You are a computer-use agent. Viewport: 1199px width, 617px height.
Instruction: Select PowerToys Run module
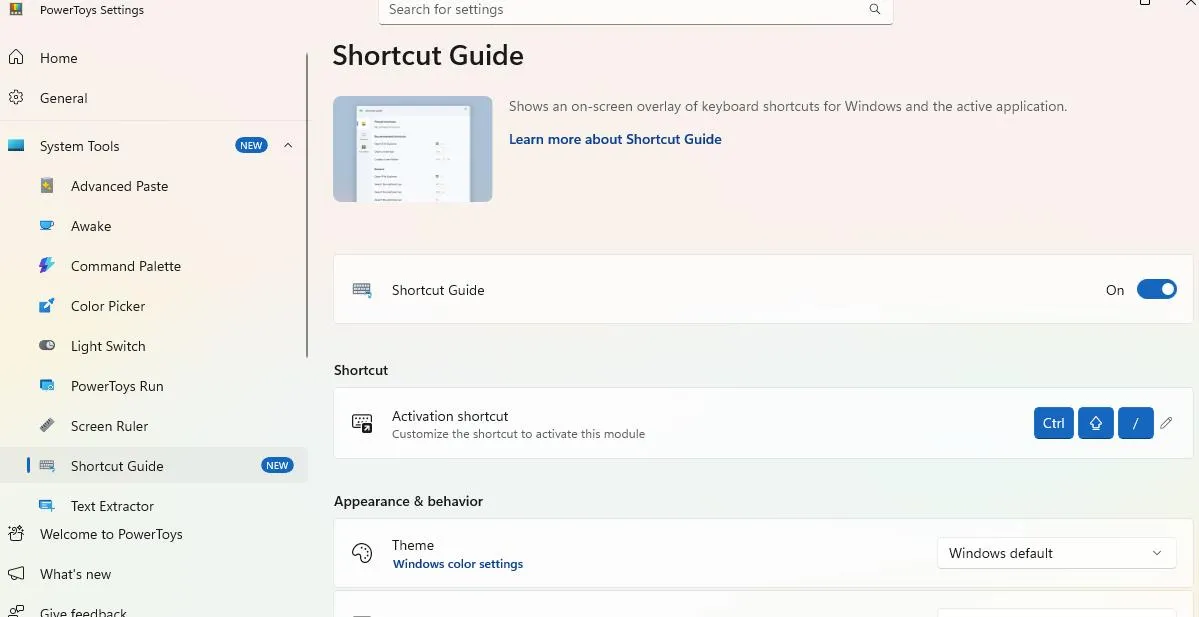pos(153,385)
